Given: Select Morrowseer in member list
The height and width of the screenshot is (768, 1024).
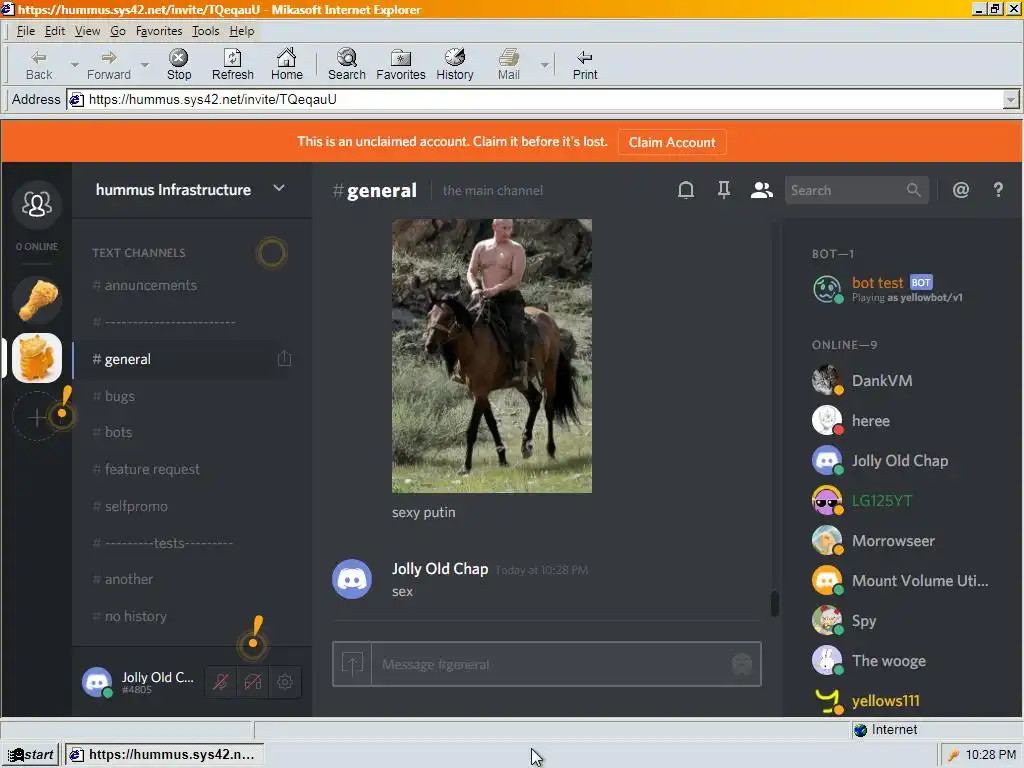Looking at the screenshot, I should pos(901,541).
